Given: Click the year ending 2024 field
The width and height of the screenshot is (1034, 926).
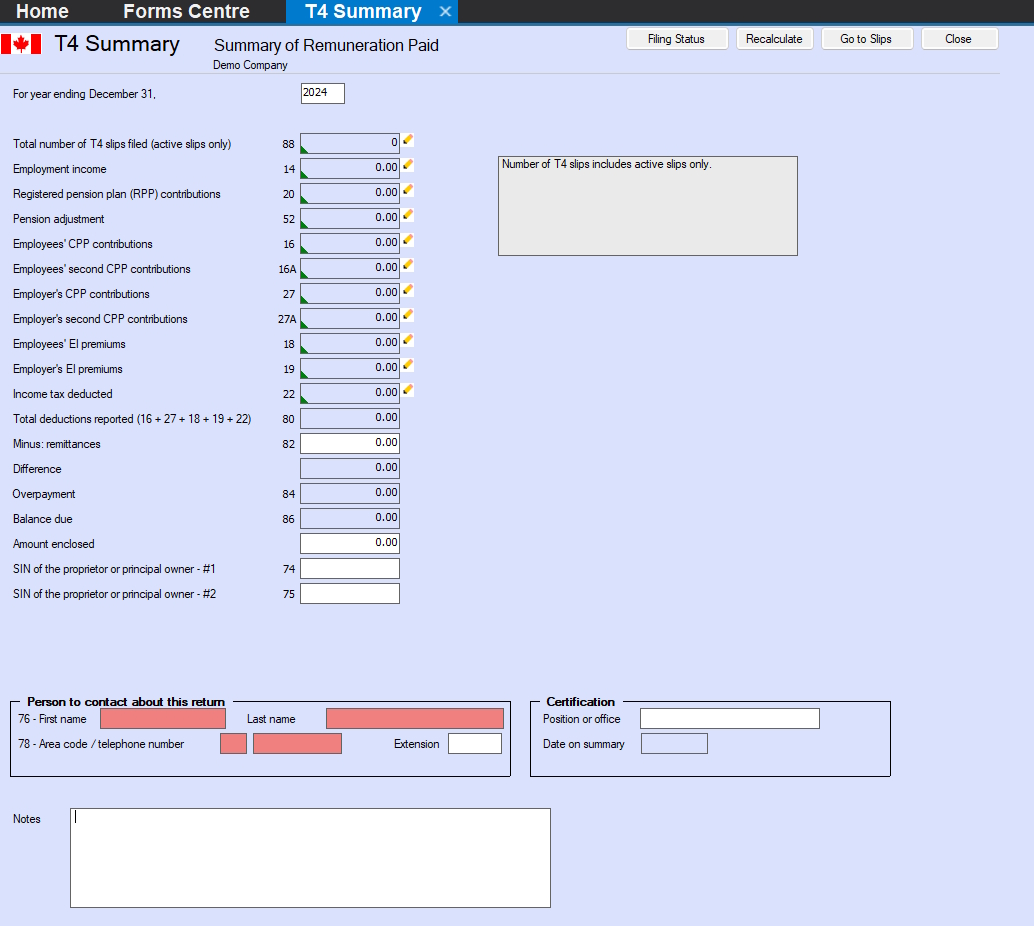Looking at the screenshot, I should [x=322, y=93].
